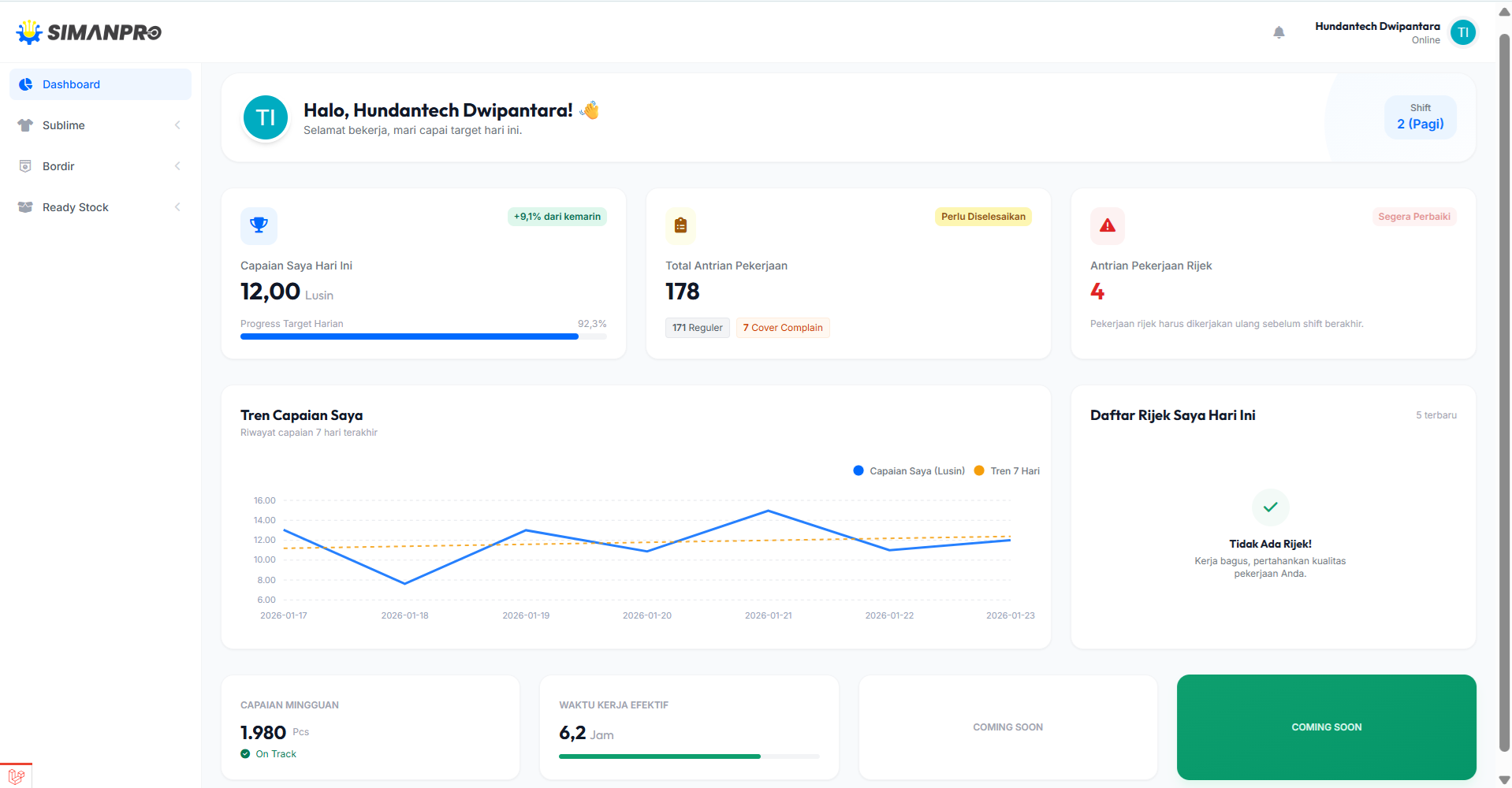
Task: Select Dashboard in the sidebar
Action: pyautogui.click(x=71, y=84)
